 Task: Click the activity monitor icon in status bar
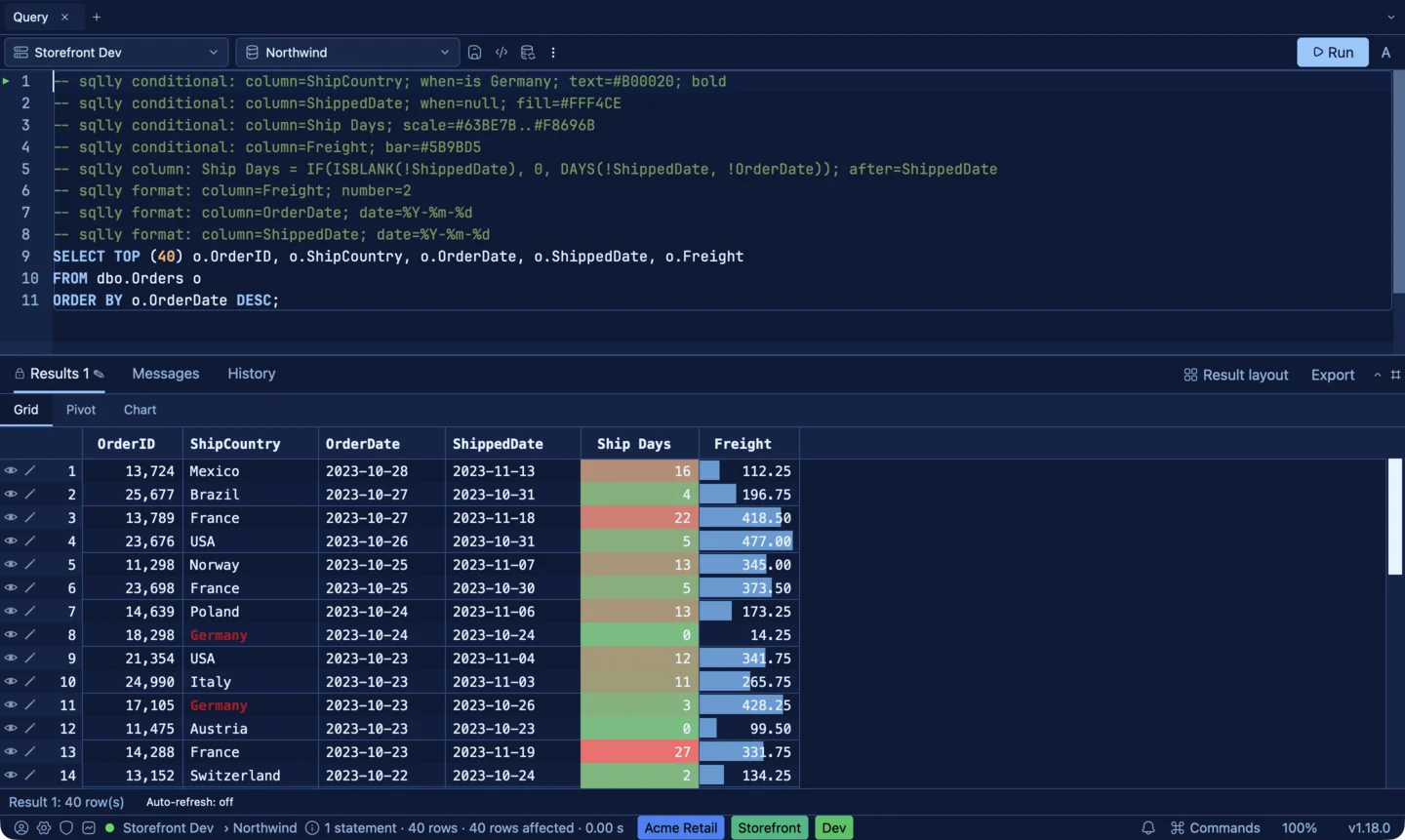89,827
